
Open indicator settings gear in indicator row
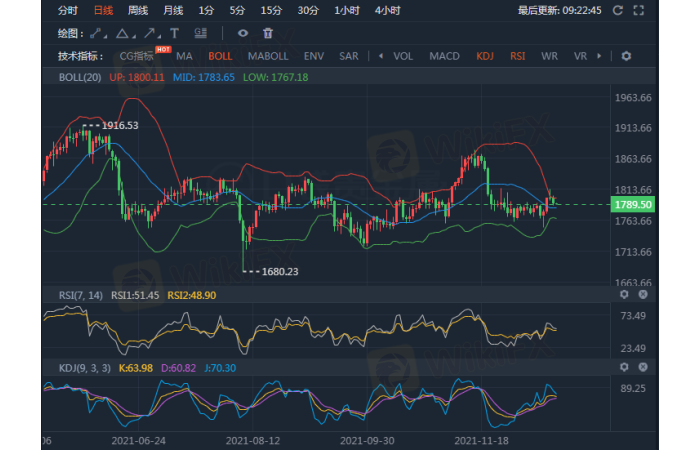tap(626, 56)
